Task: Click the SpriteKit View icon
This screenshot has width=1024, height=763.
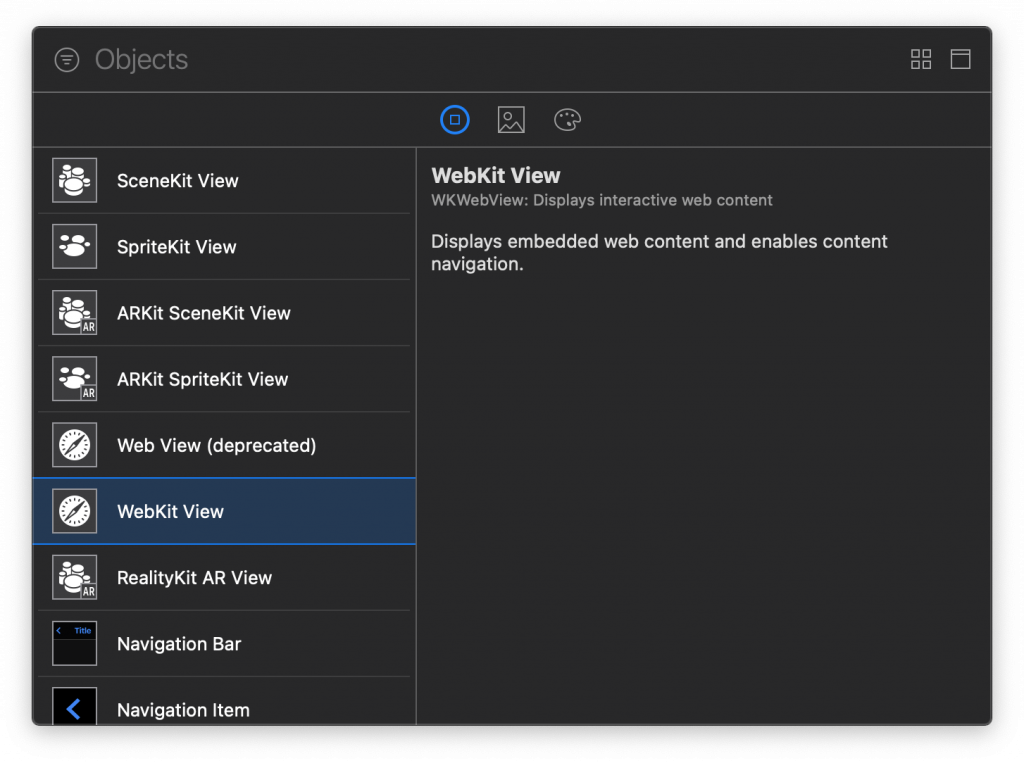Action: [x=75, y=247]
